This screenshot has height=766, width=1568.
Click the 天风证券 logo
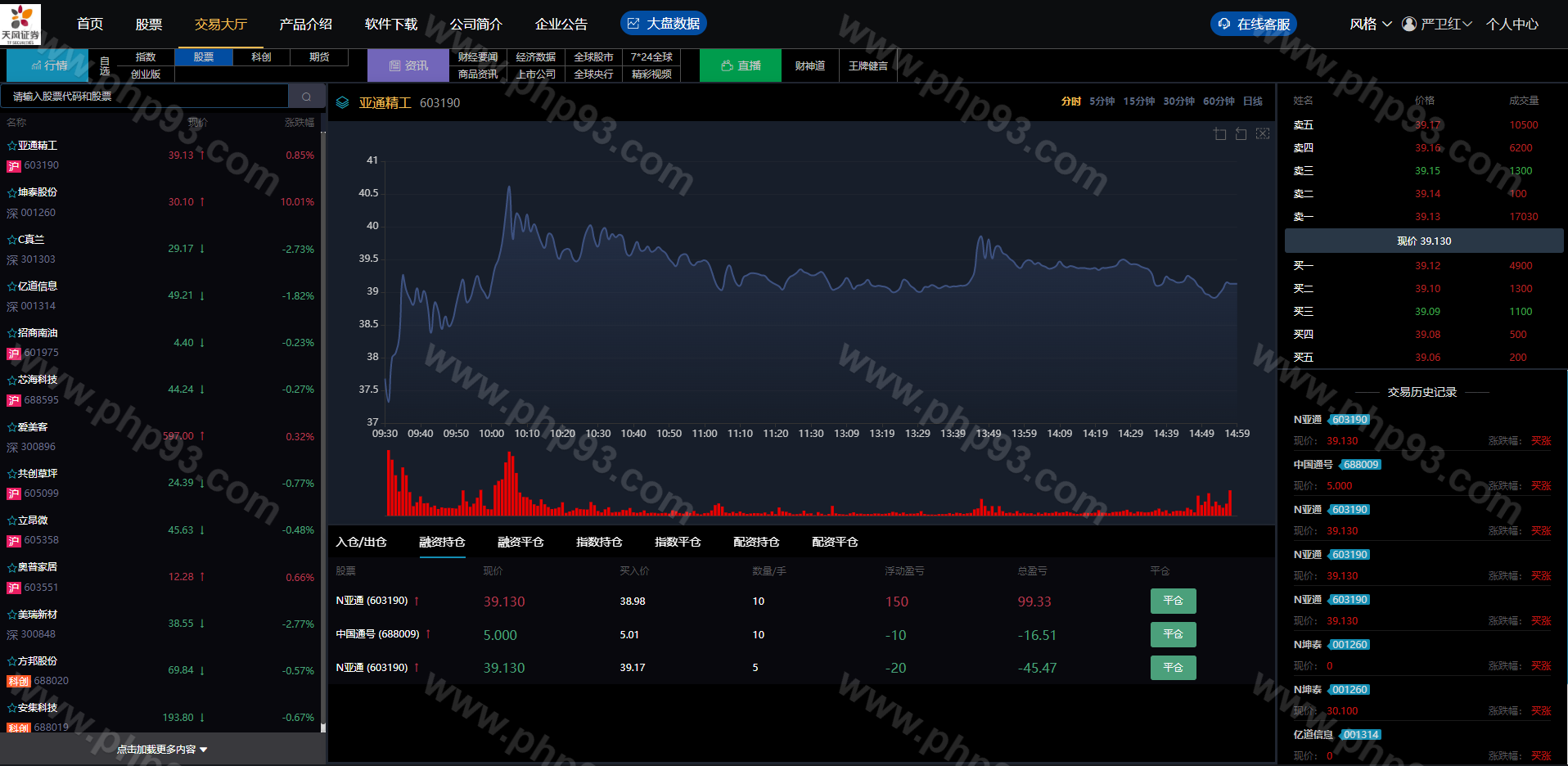tap(20, 23)
